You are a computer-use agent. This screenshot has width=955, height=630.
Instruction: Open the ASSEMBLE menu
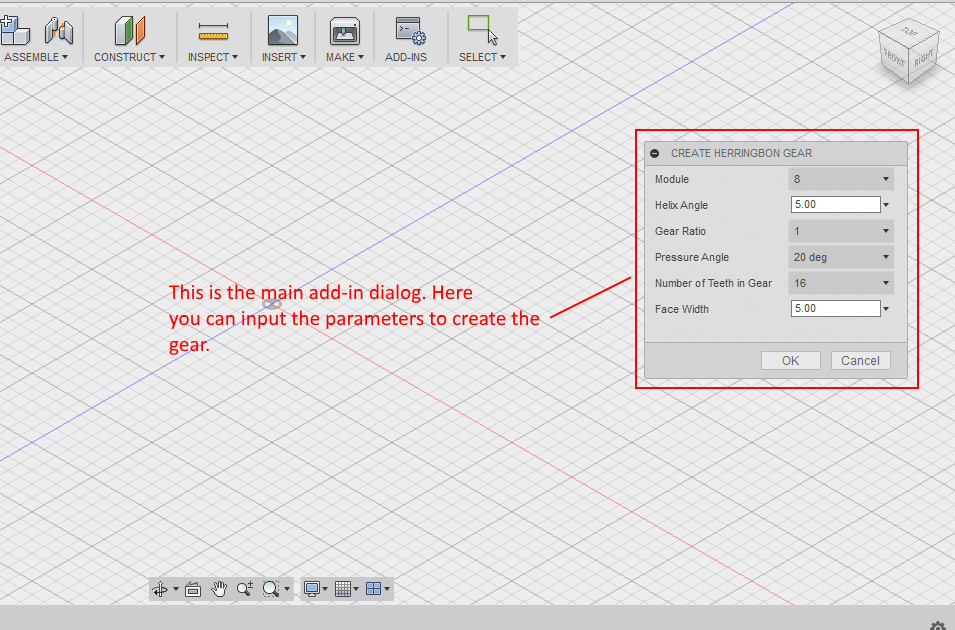[36, 57]
